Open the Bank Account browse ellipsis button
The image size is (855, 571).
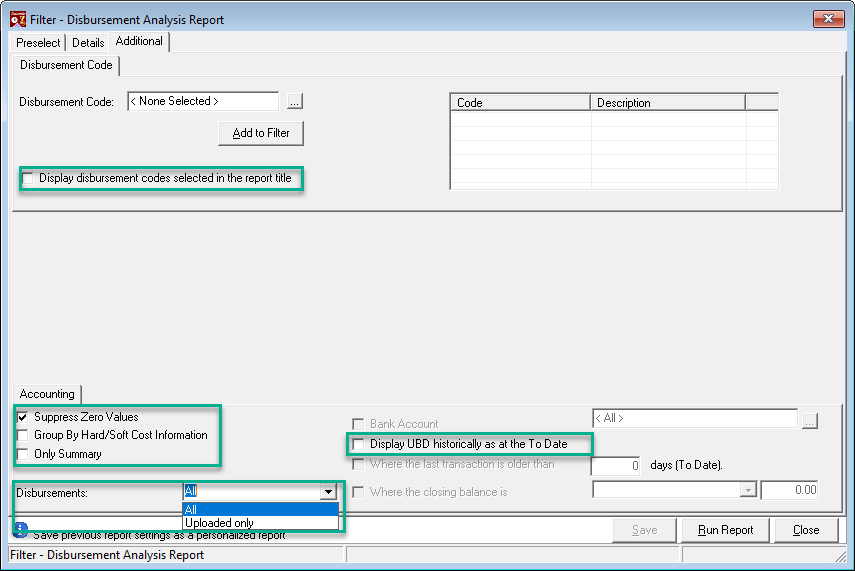pos(810,420)
